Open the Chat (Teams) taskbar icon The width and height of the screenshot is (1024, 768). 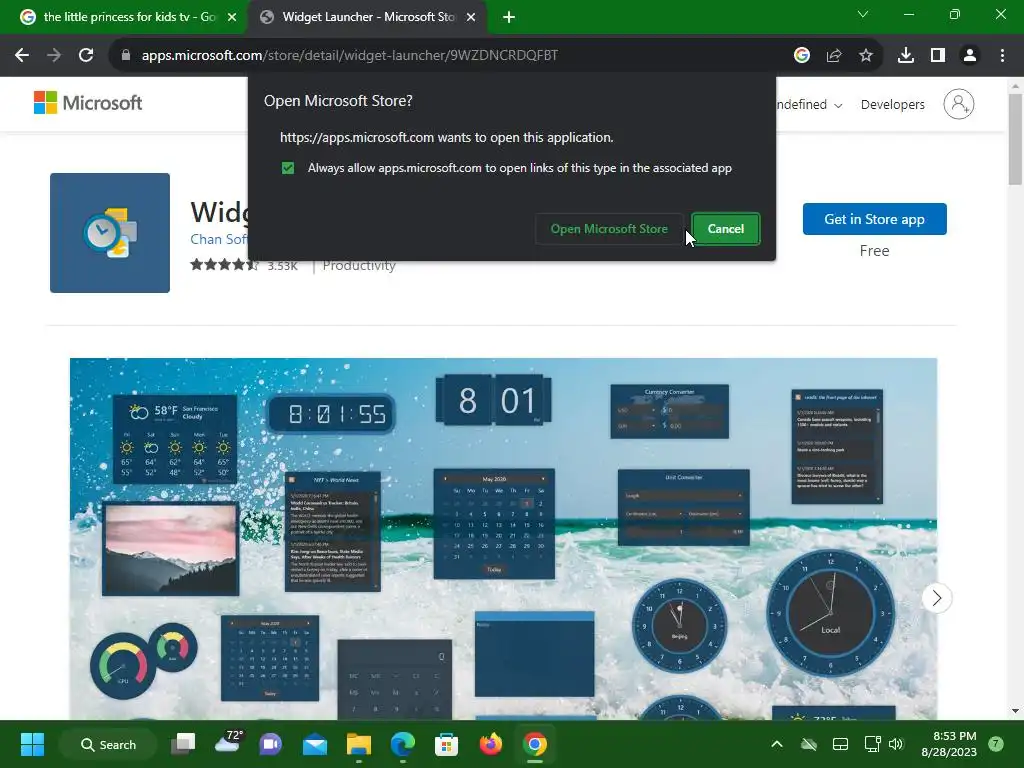[x=270, y=744]
